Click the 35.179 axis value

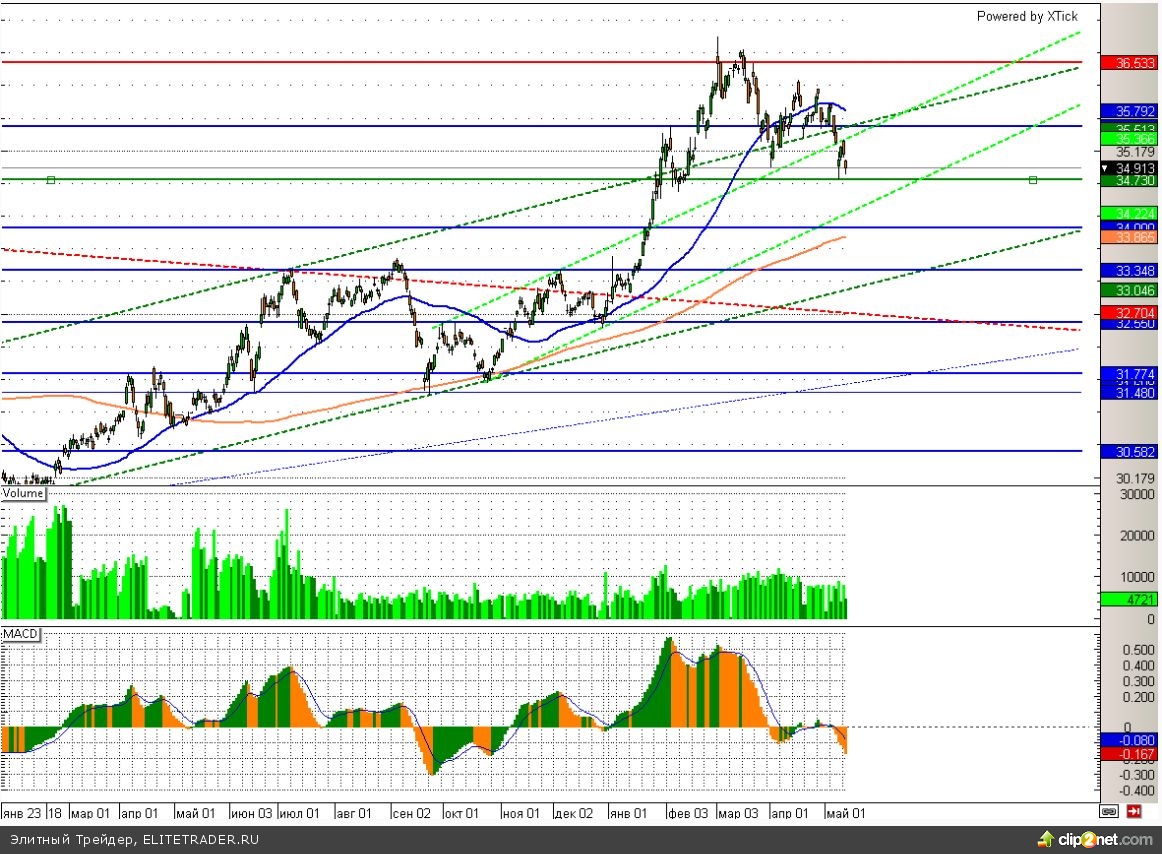(x=1135, y=152)
